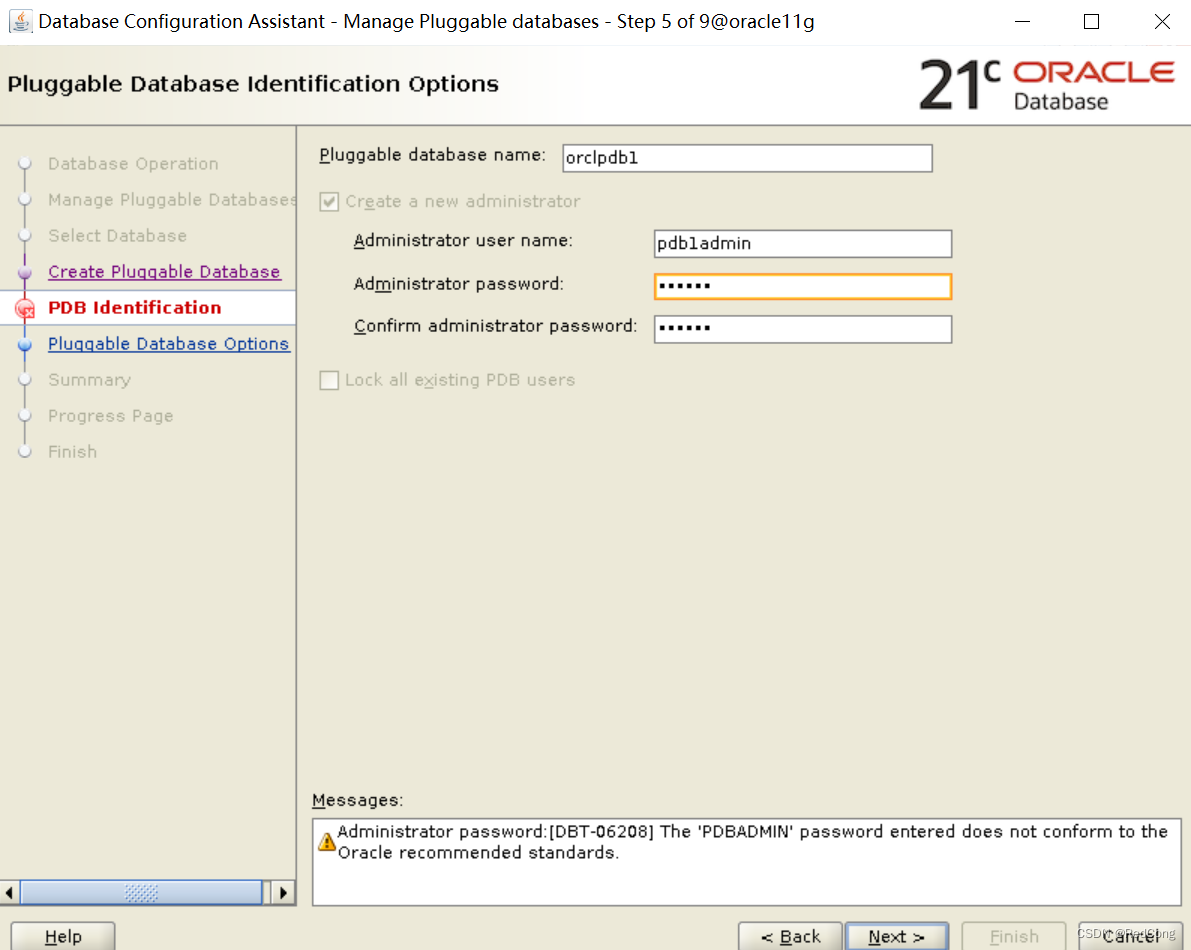The image size is (1191, 950).
Task: Focus the Pluggable database name field
Action: pyautogui.click(x=747, y=158)
